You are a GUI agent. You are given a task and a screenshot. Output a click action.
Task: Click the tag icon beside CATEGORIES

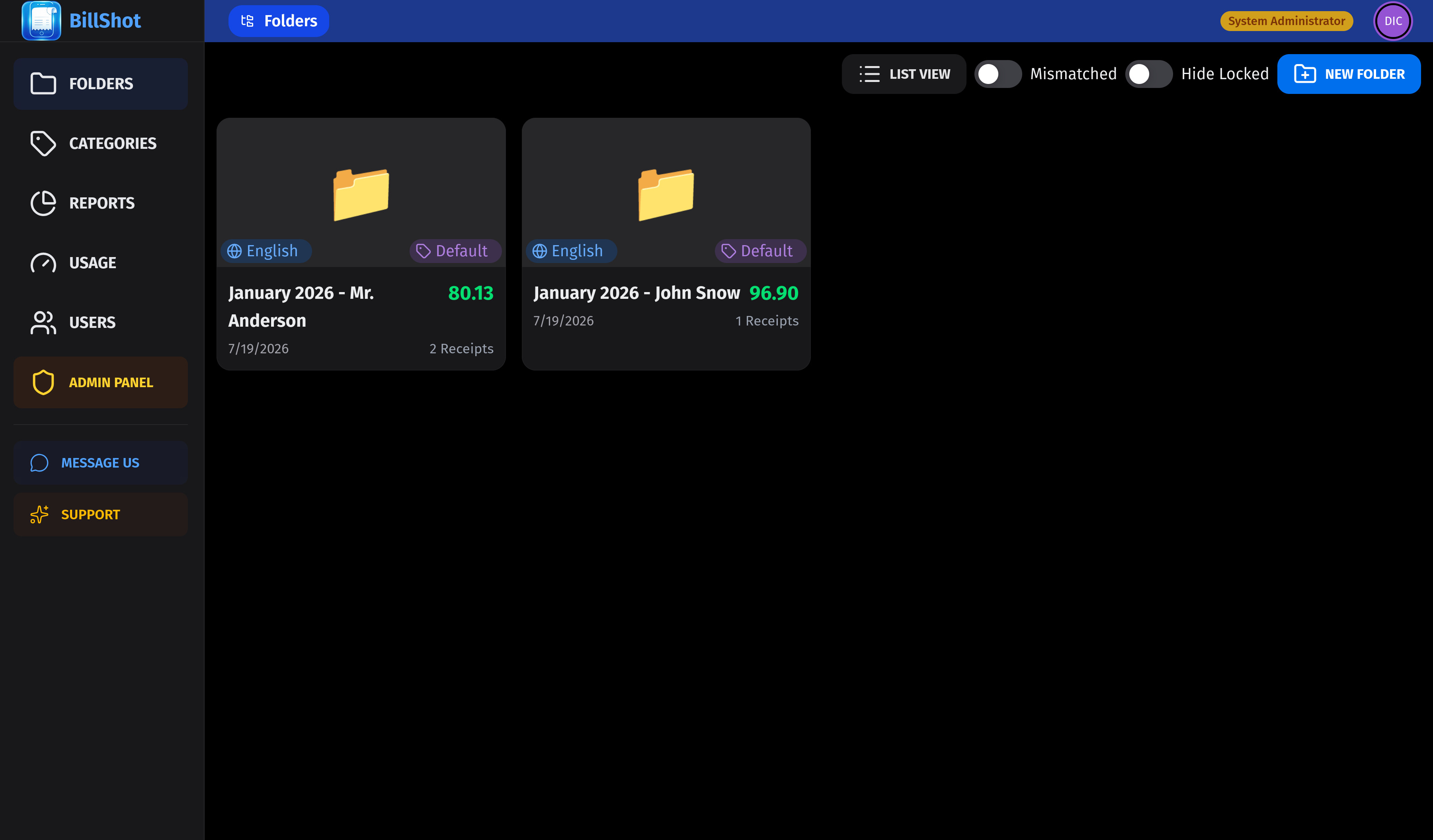pyautogui.click(x=43, y=143)
